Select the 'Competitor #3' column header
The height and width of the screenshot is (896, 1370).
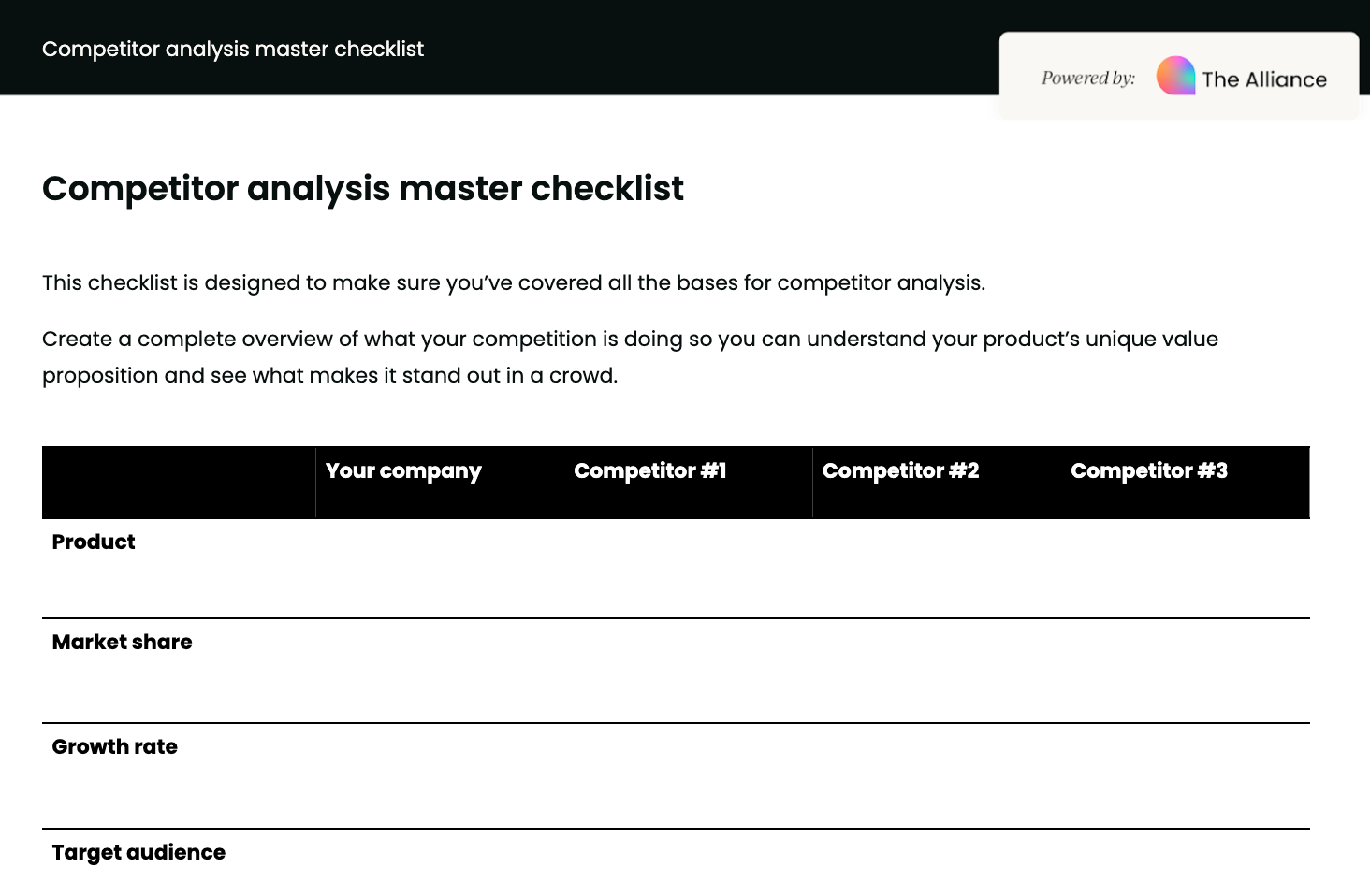coord(1149,470)
